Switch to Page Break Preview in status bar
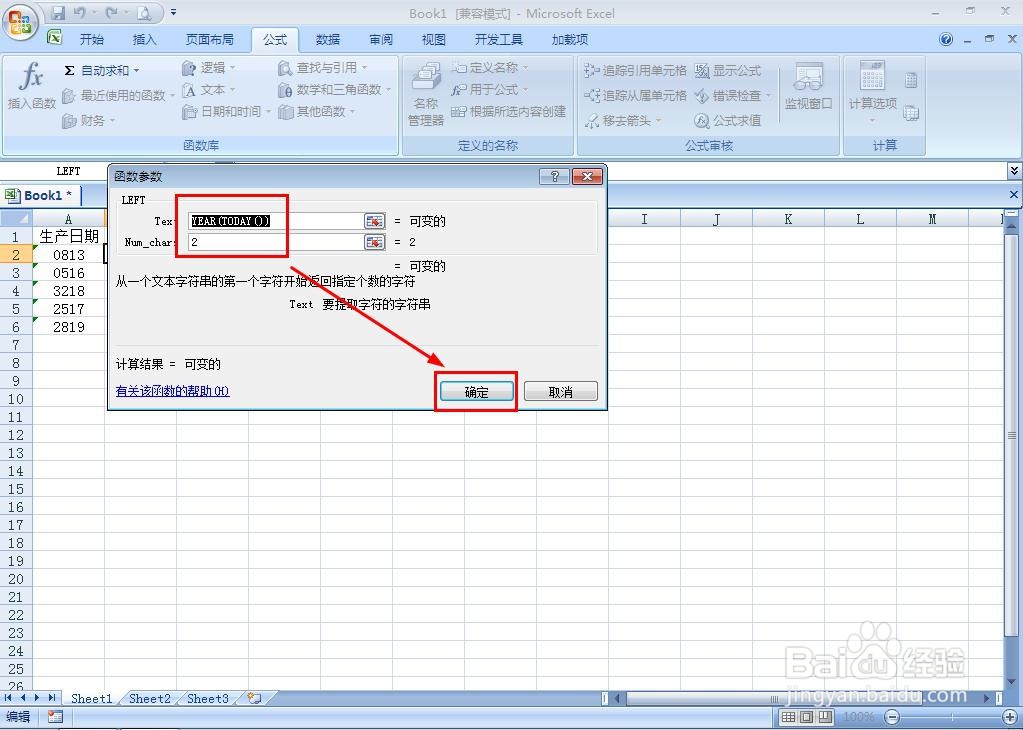Viewport: 1023px width, 730px height. [825, 717]
